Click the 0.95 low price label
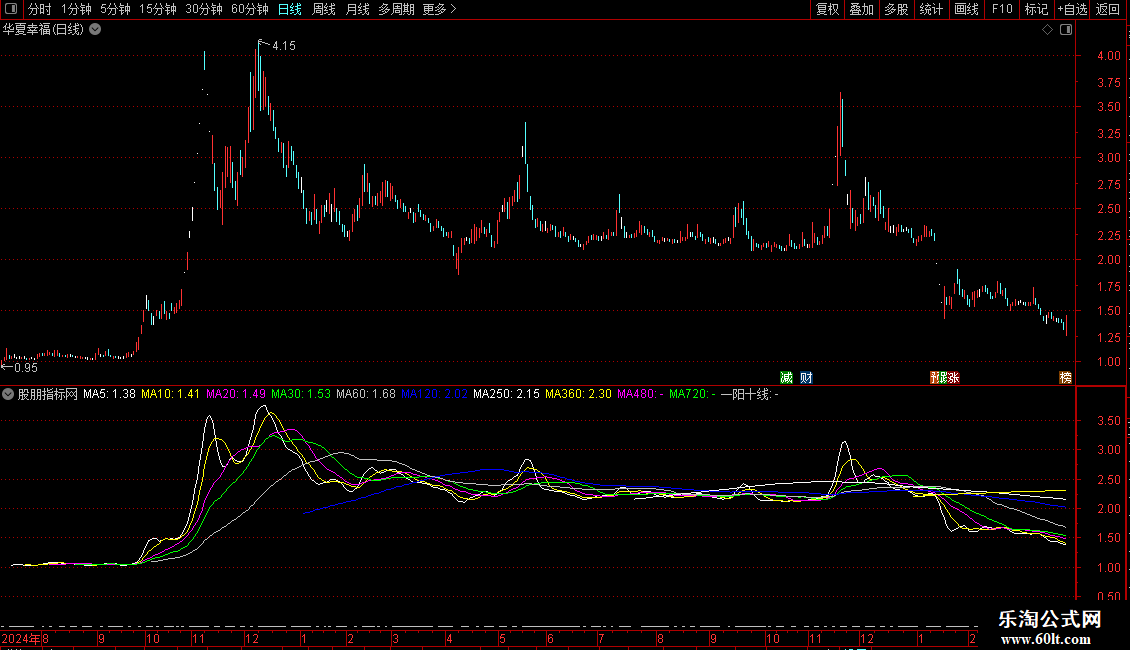 [25, 368]
